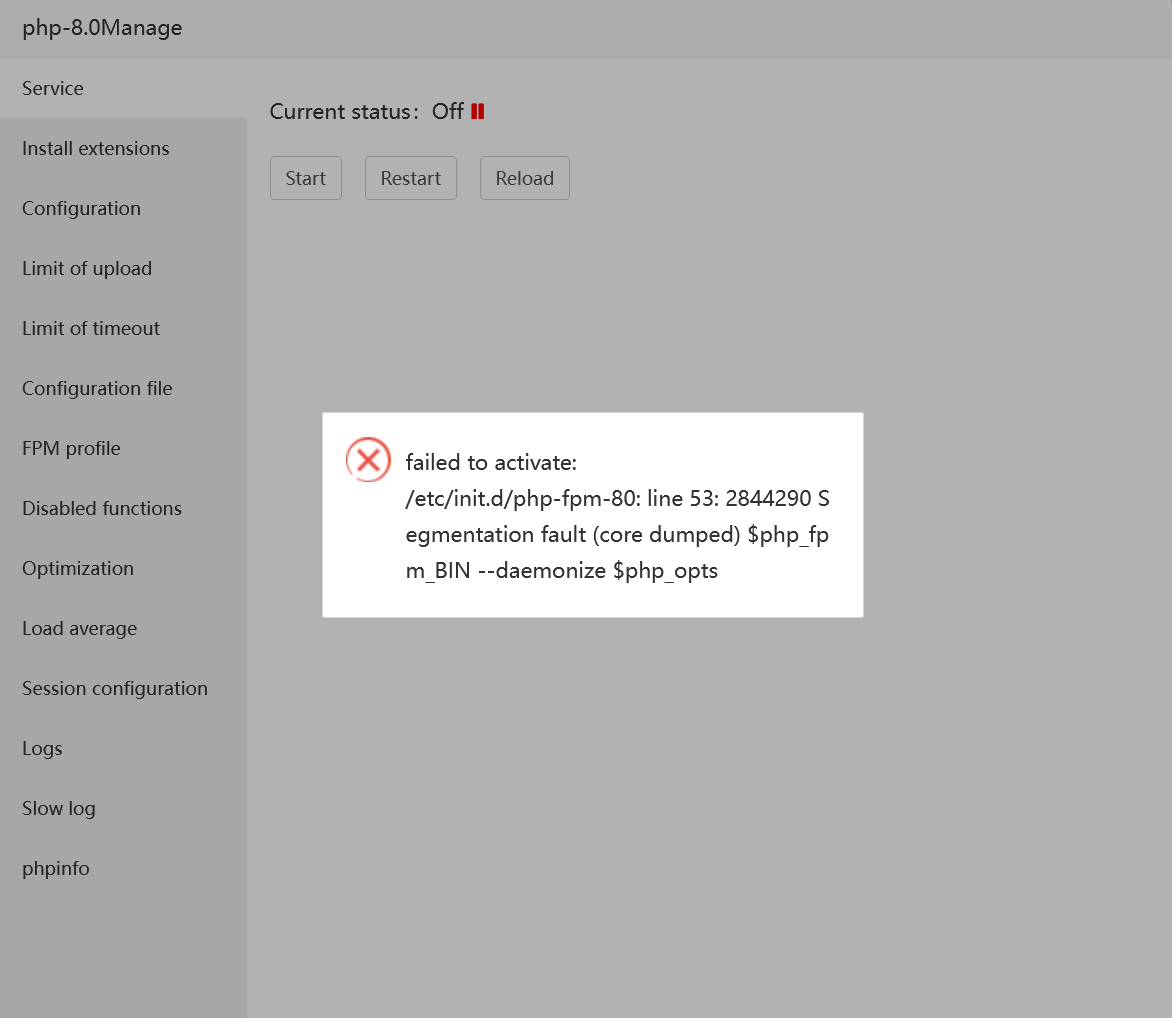Open the phpinfo tab
This screenshot has height=1018, width=1172.
[56, 868]
